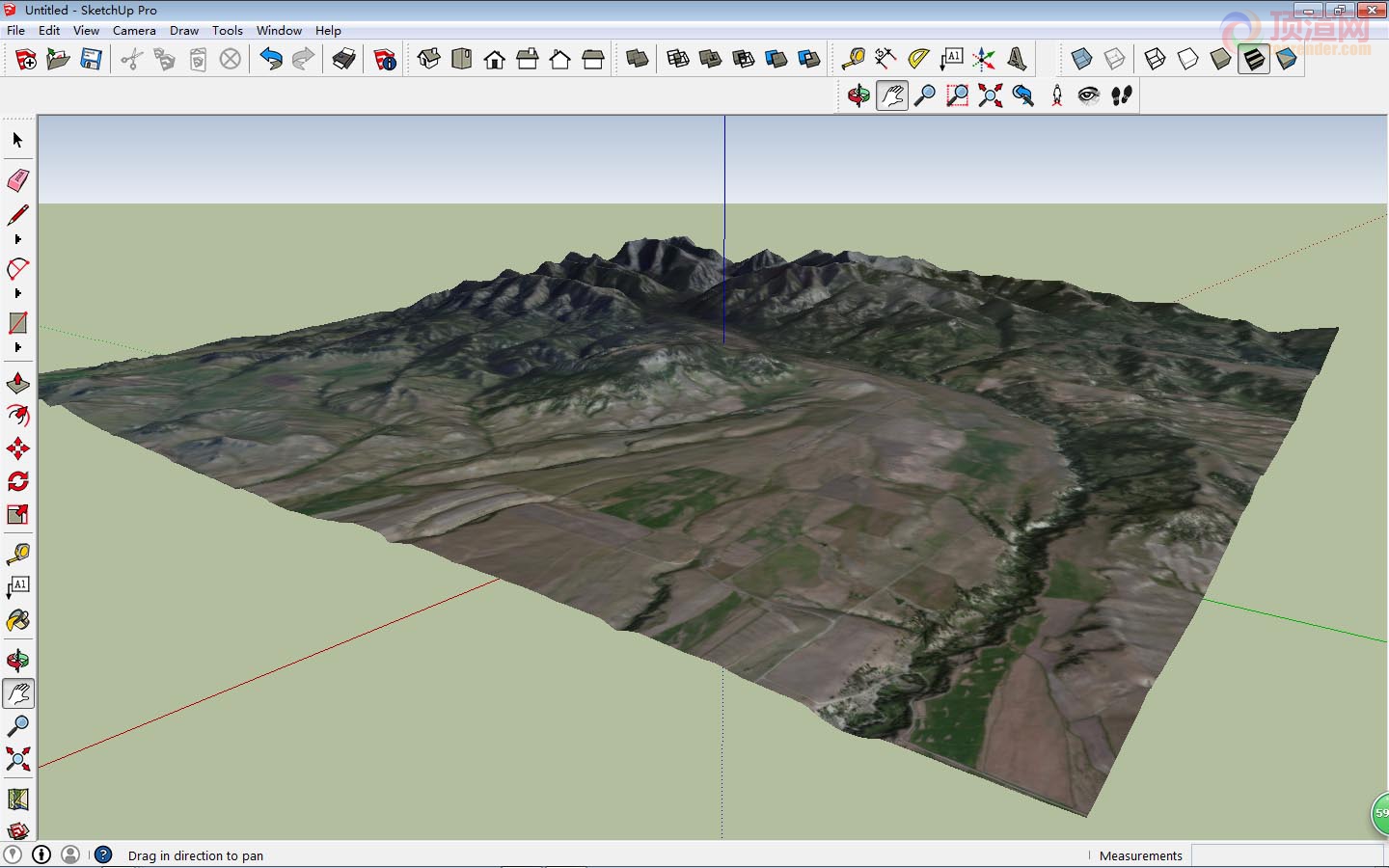Go to Previous camera view

tap(1022, 95)
